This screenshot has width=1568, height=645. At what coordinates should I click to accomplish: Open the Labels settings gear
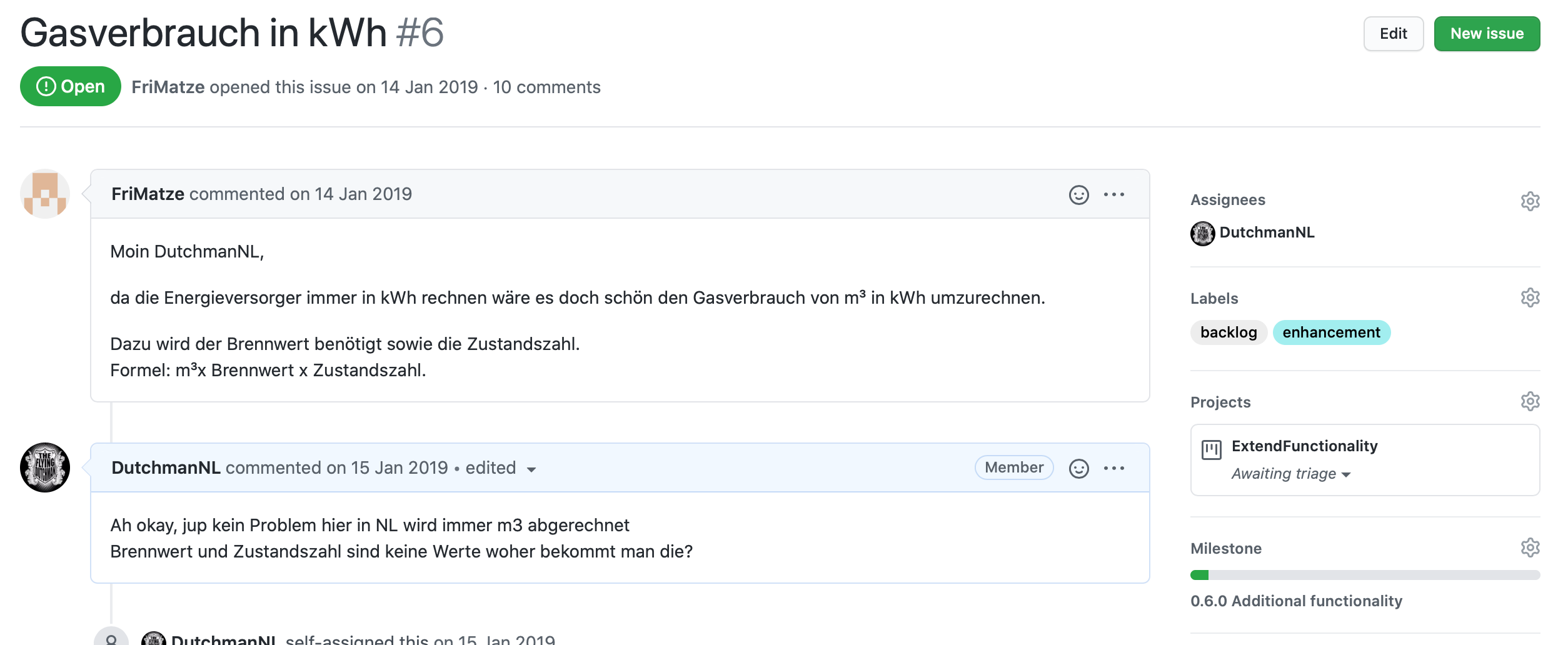click(1529, 297)
